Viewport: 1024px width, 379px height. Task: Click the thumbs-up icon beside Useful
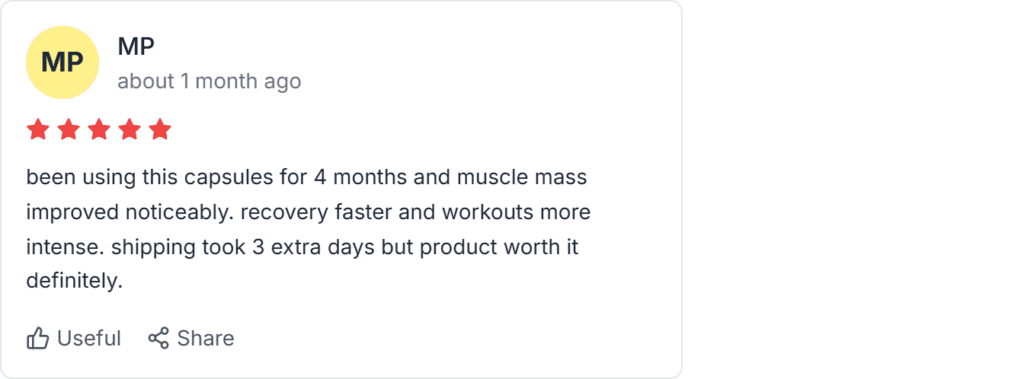click(x=38, y=338)
